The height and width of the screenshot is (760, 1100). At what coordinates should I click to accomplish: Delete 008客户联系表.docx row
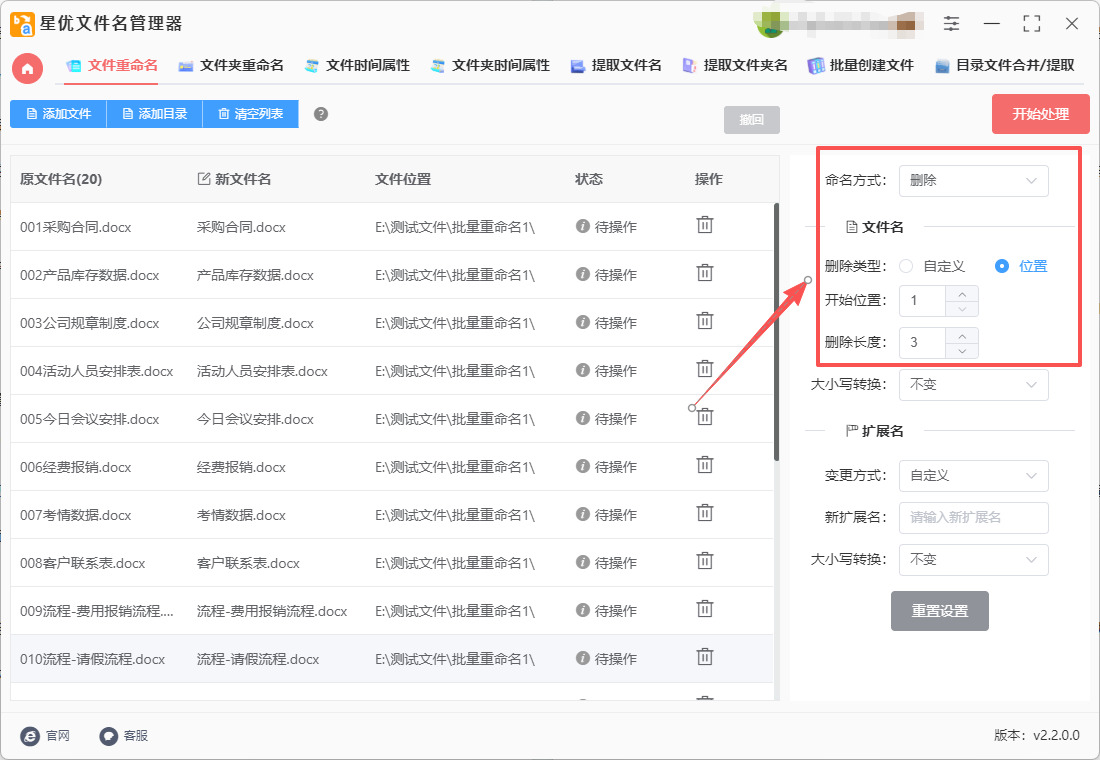tap(704, 561)
